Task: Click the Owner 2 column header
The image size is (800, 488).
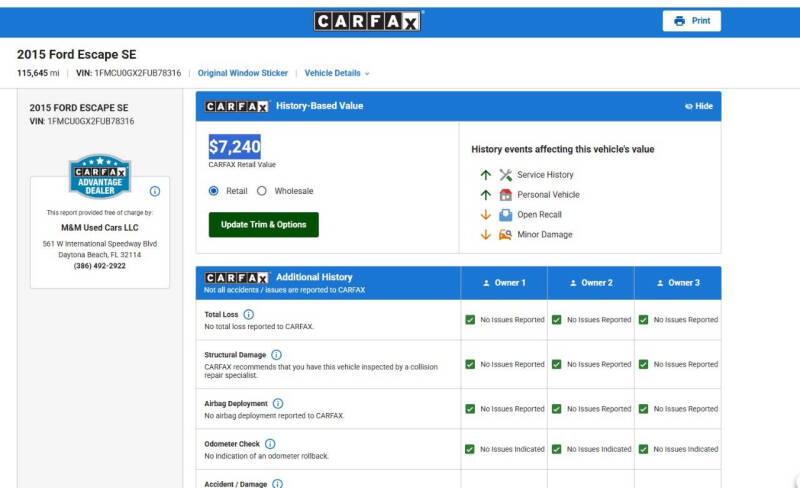Action: pyautogui.click(x=591, y=283)
